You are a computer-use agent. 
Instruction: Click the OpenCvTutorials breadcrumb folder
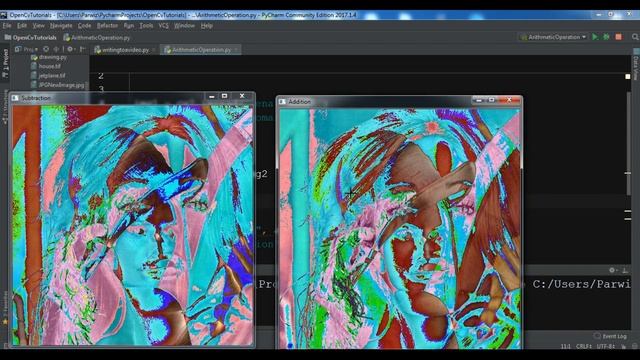point(31,38)
